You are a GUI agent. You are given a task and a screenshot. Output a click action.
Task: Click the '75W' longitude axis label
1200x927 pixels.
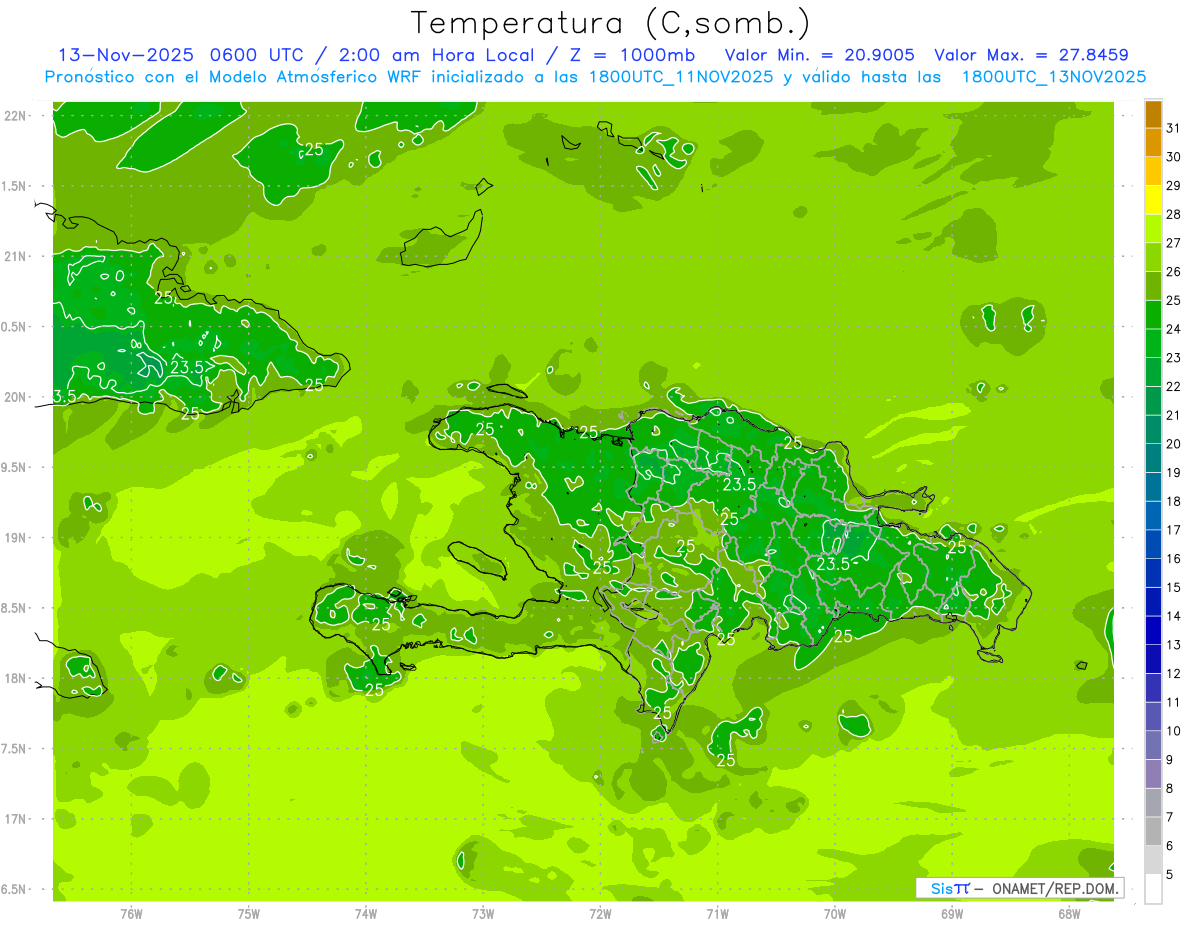249,914
